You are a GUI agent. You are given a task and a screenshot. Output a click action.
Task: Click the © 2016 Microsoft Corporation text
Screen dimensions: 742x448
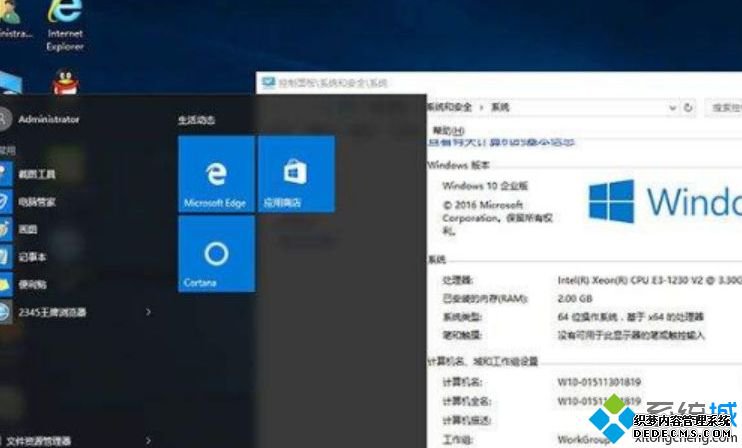(497, 218)
